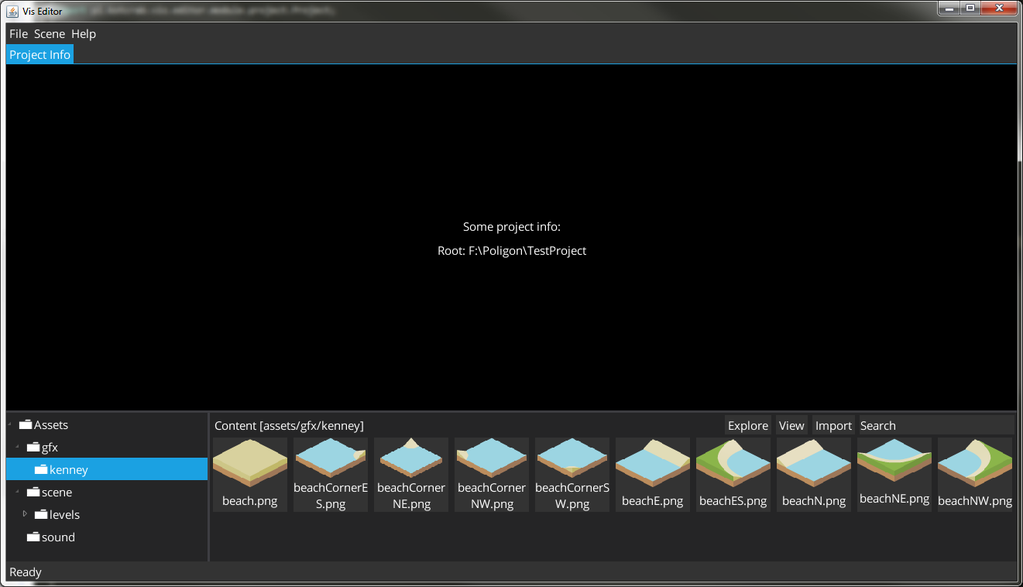Screen dimensions: 1023x587
Task: Click the Assets root folder icon
Action: point(26,425)
